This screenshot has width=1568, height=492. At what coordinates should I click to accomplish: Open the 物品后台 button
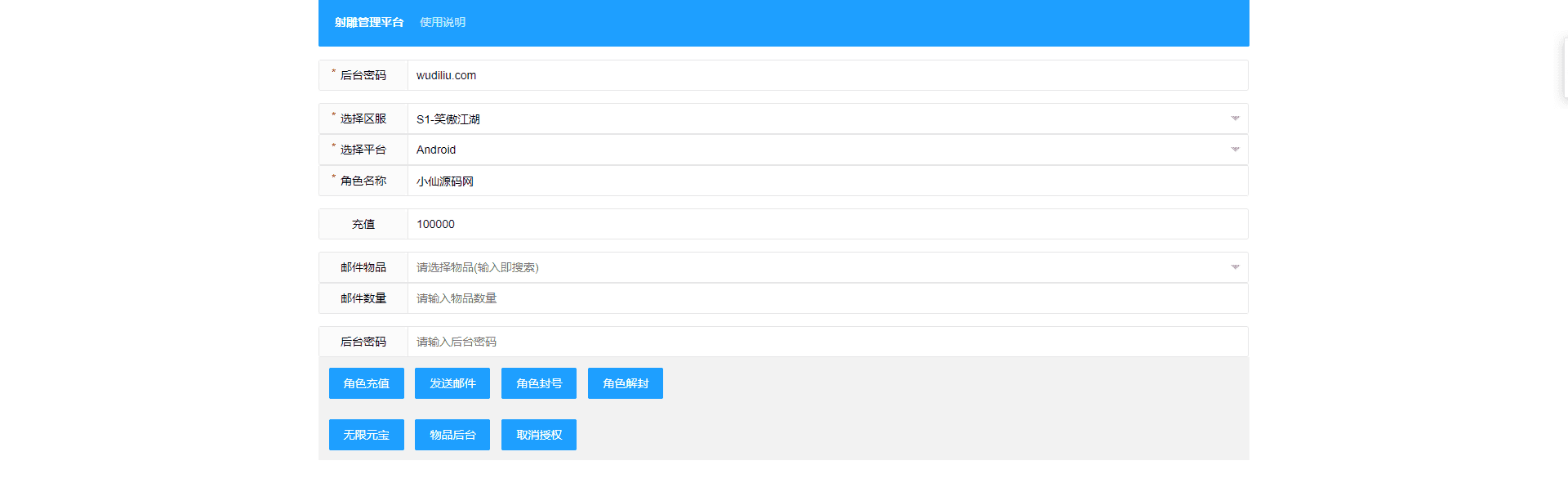(452, 435)
